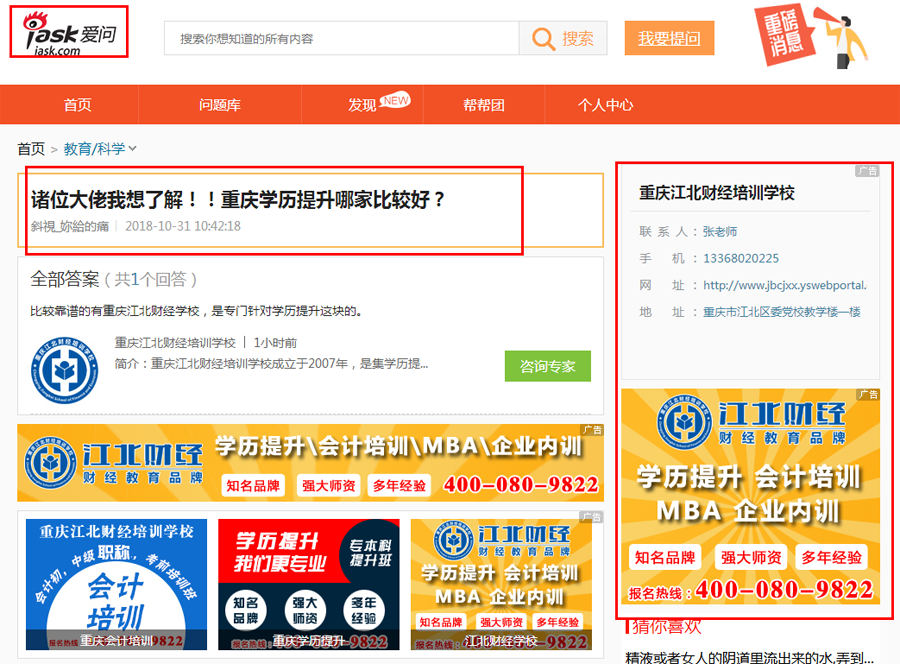Click the 猜你喜欢 section heading
Screen dimensions: 900x664
coord(666,627)
